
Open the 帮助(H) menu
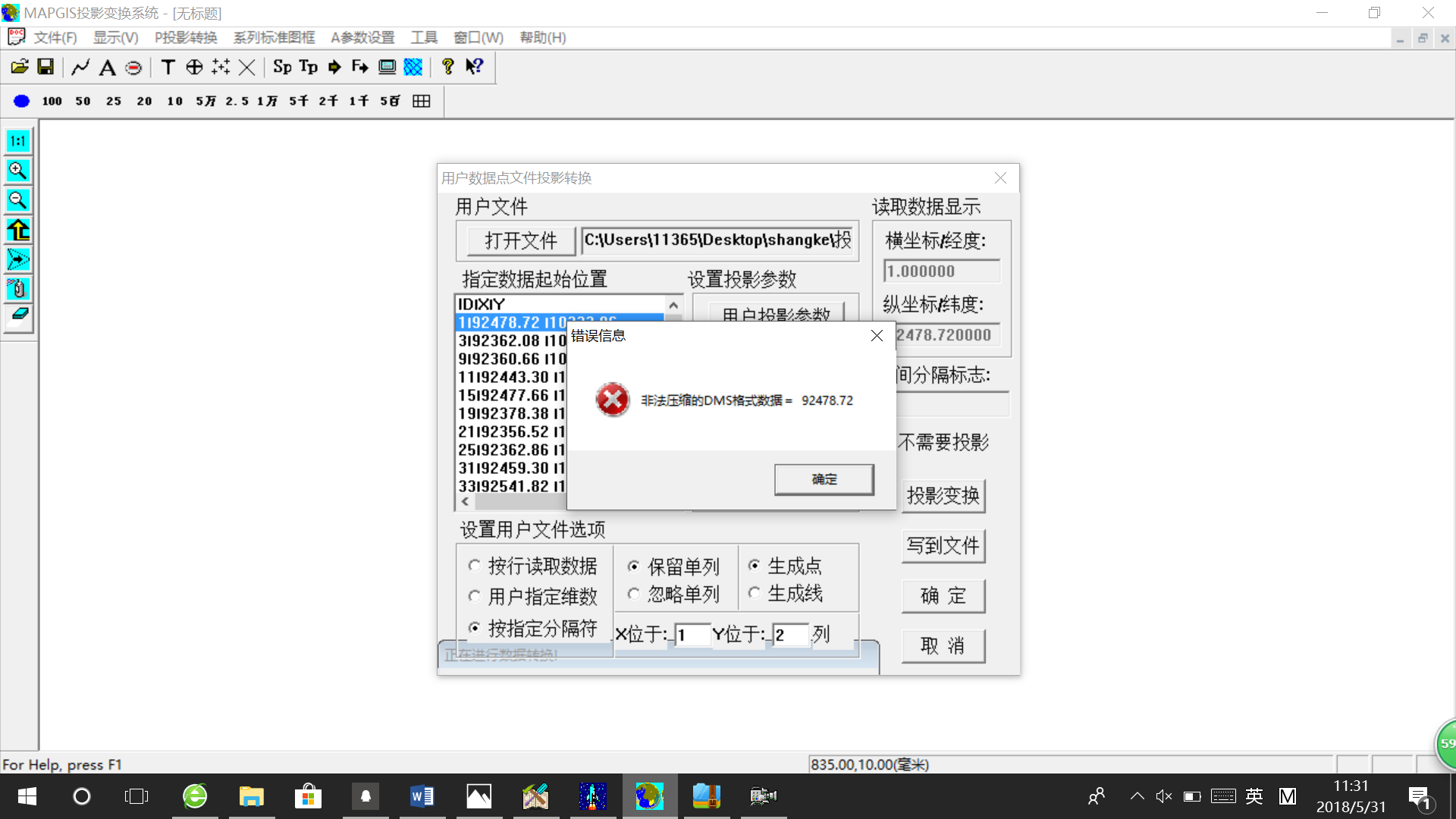(x=543, y=37)
